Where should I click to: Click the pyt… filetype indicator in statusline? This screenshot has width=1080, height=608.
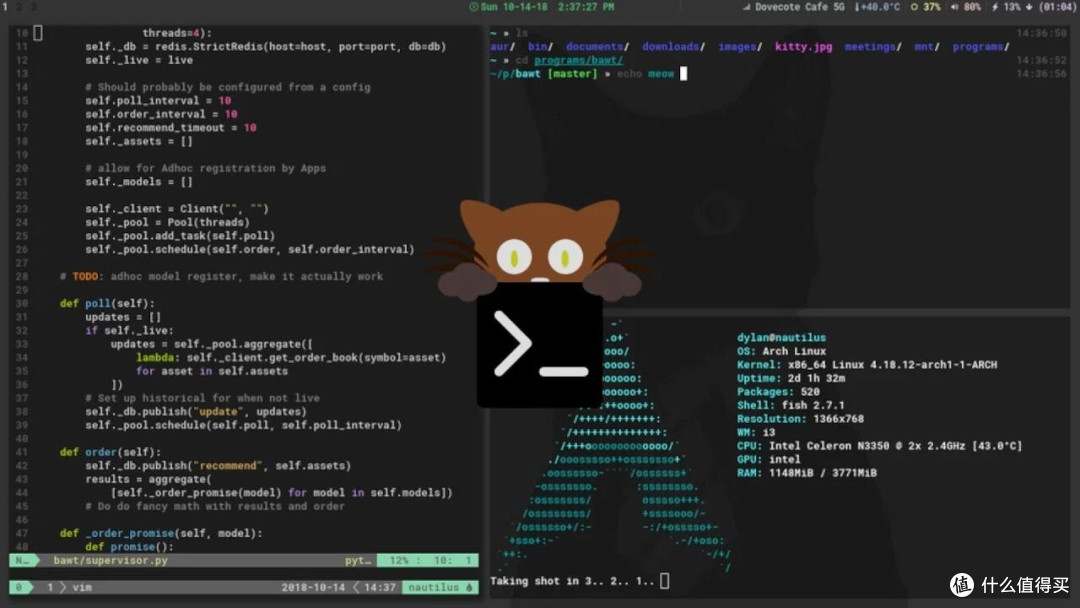(357, 560)
